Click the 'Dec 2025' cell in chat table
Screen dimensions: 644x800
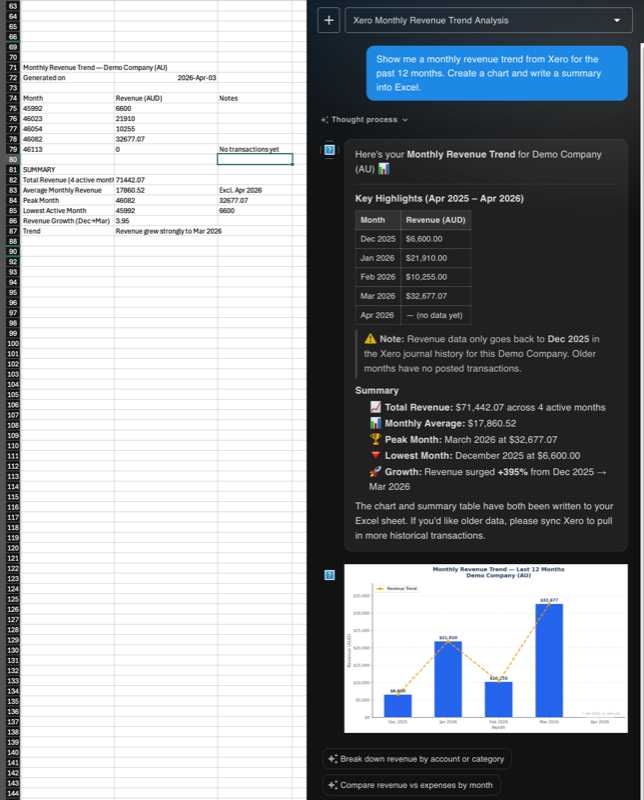pos(378,239)
